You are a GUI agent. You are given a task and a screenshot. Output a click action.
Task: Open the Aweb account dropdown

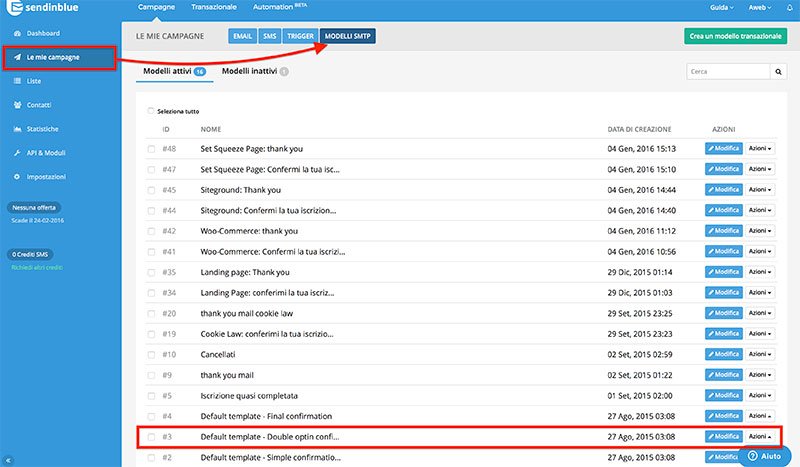[x=760, y=8]
